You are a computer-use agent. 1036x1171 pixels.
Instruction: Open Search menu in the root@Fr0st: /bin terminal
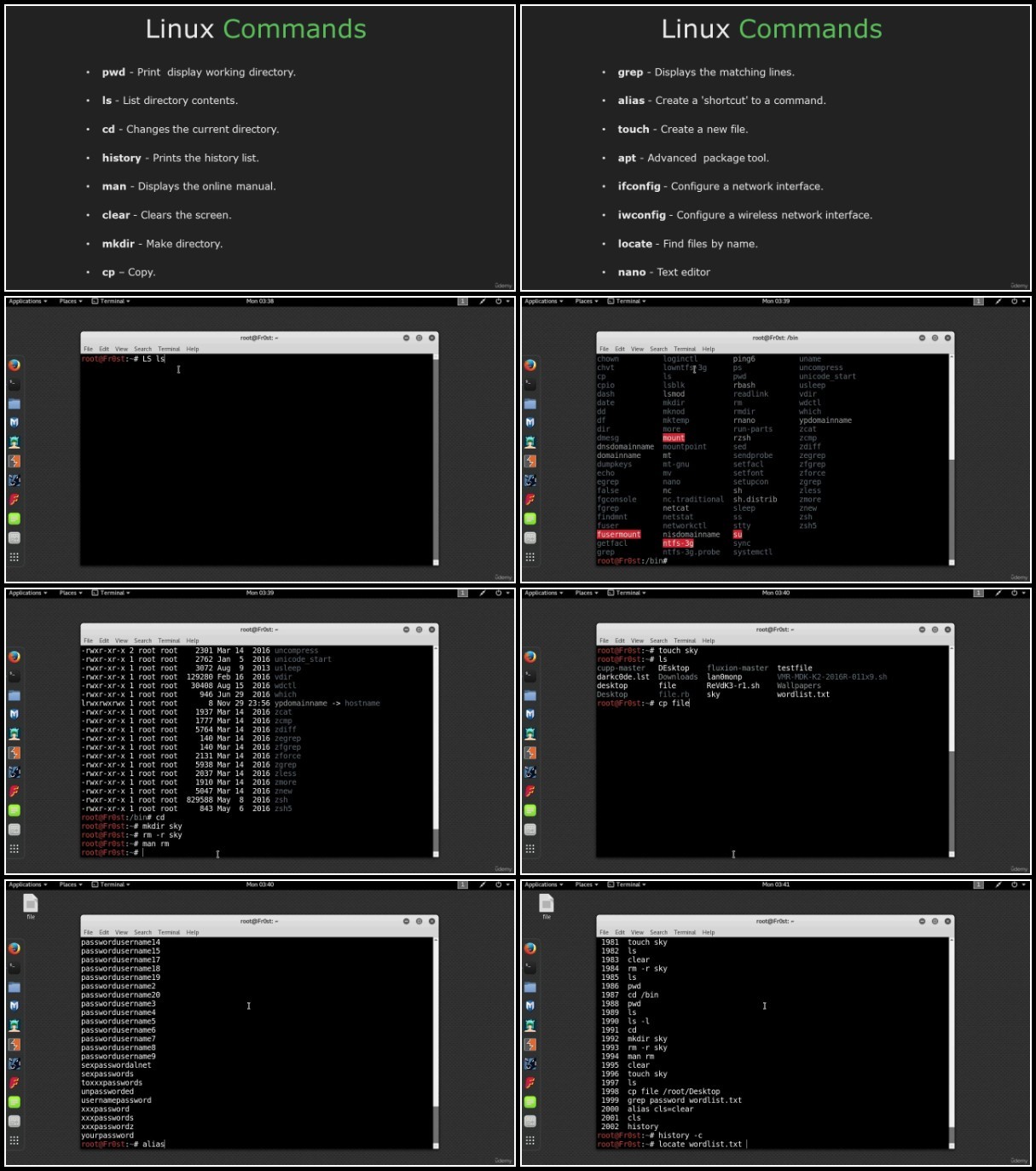pyautogui.click(x=658, y=349)
